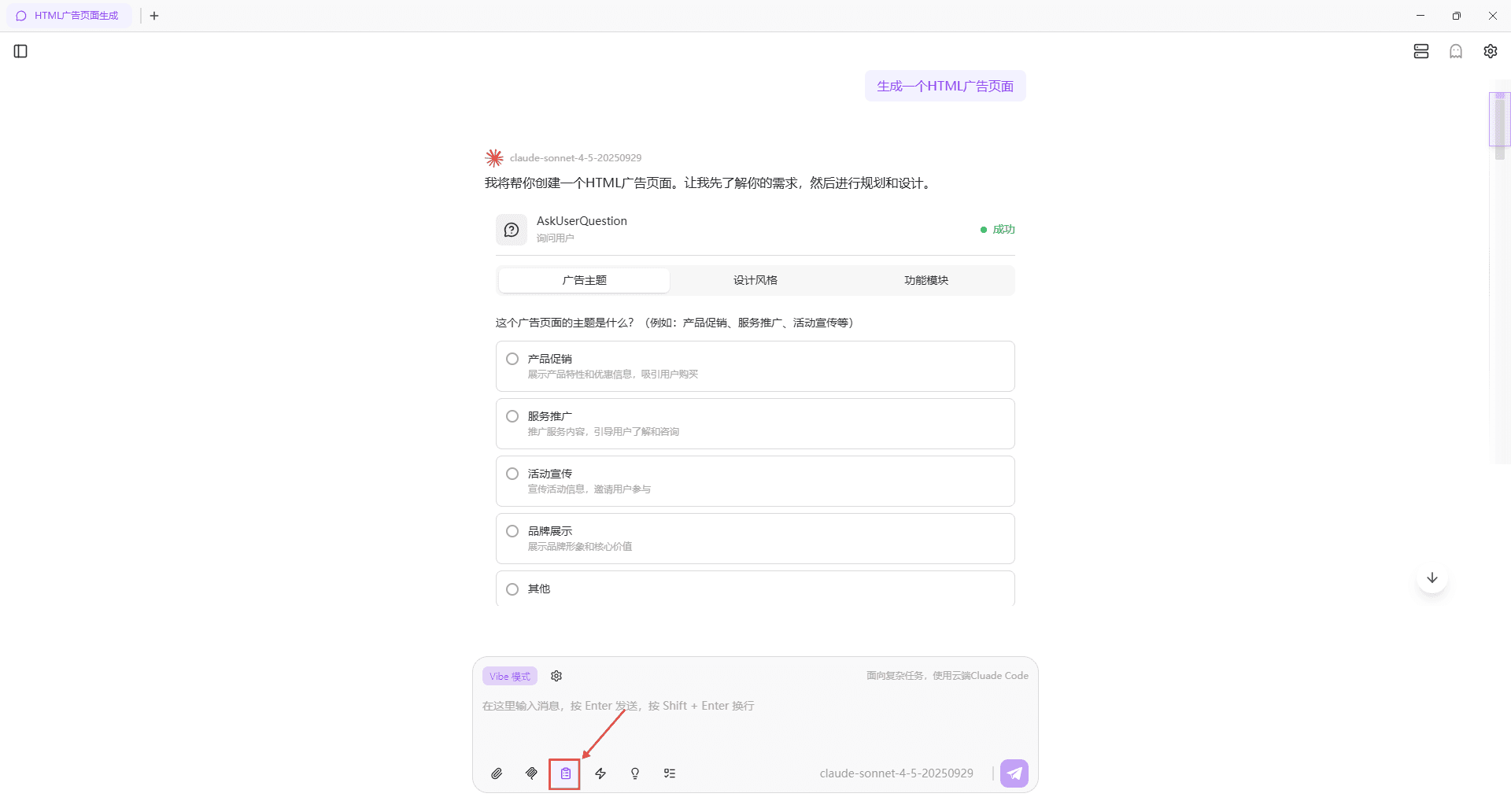Image resolution: width=1511 pixels, height=812 pixels.
Task: Click description 展示品牌形象和核心价值
Action: (x=580, y=547)
